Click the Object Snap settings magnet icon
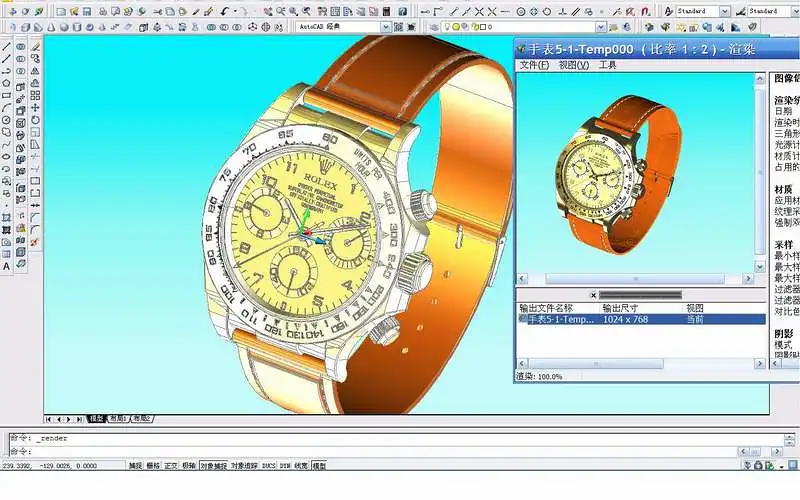The height and width of the screenshot is (500, 800). [x=645, y=11]
